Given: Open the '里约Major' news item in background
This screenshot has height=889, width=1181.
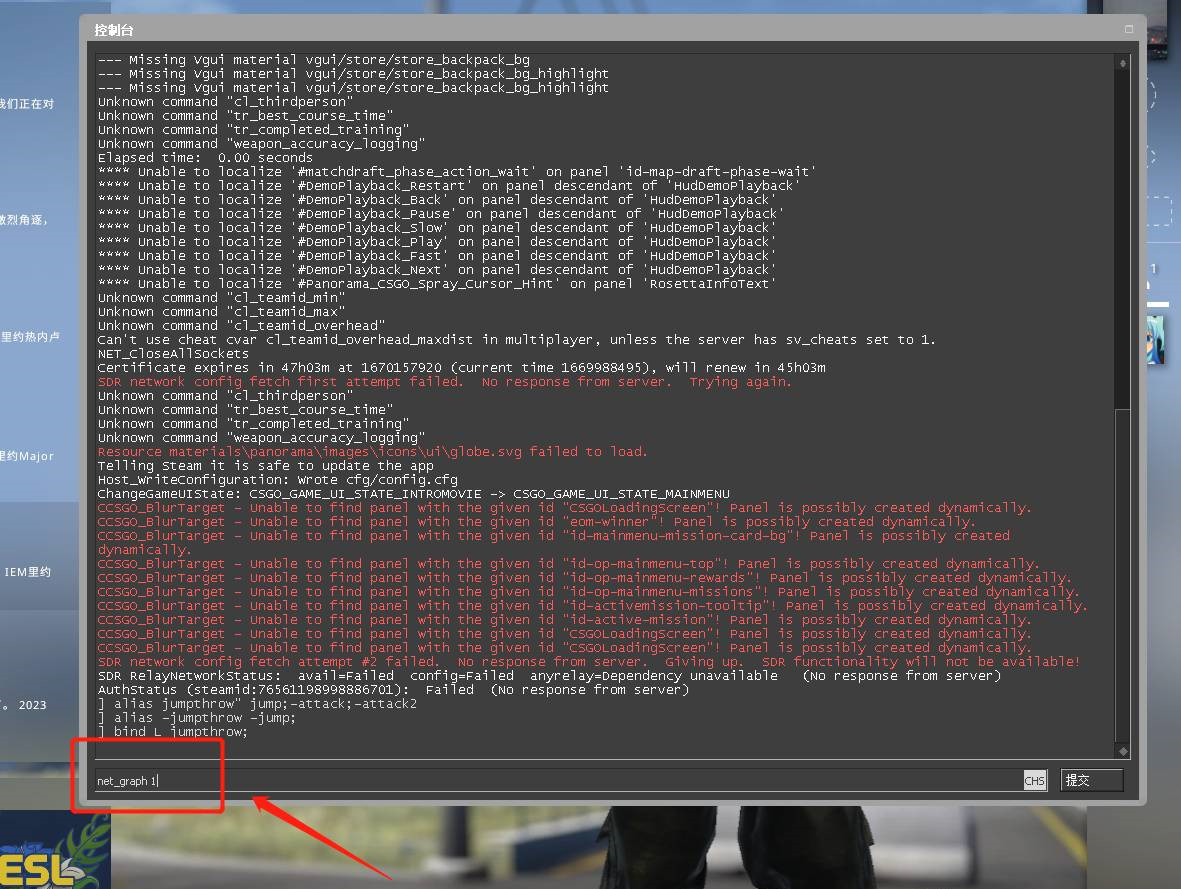Looking at the screenshot, I should click(27, 456).
